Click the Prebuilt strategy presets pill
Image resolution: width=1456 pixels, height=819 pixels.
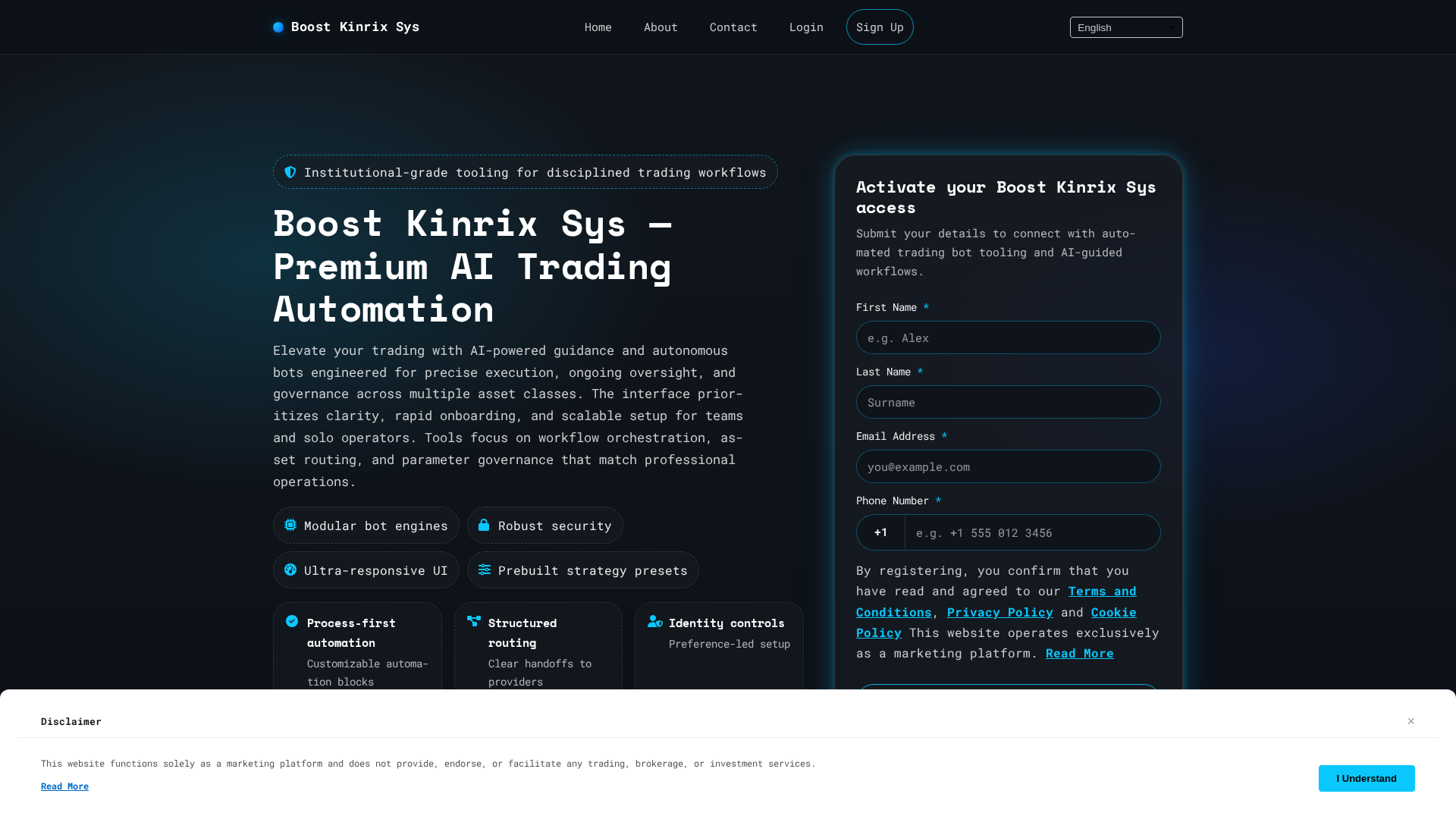tap(583, 570)
